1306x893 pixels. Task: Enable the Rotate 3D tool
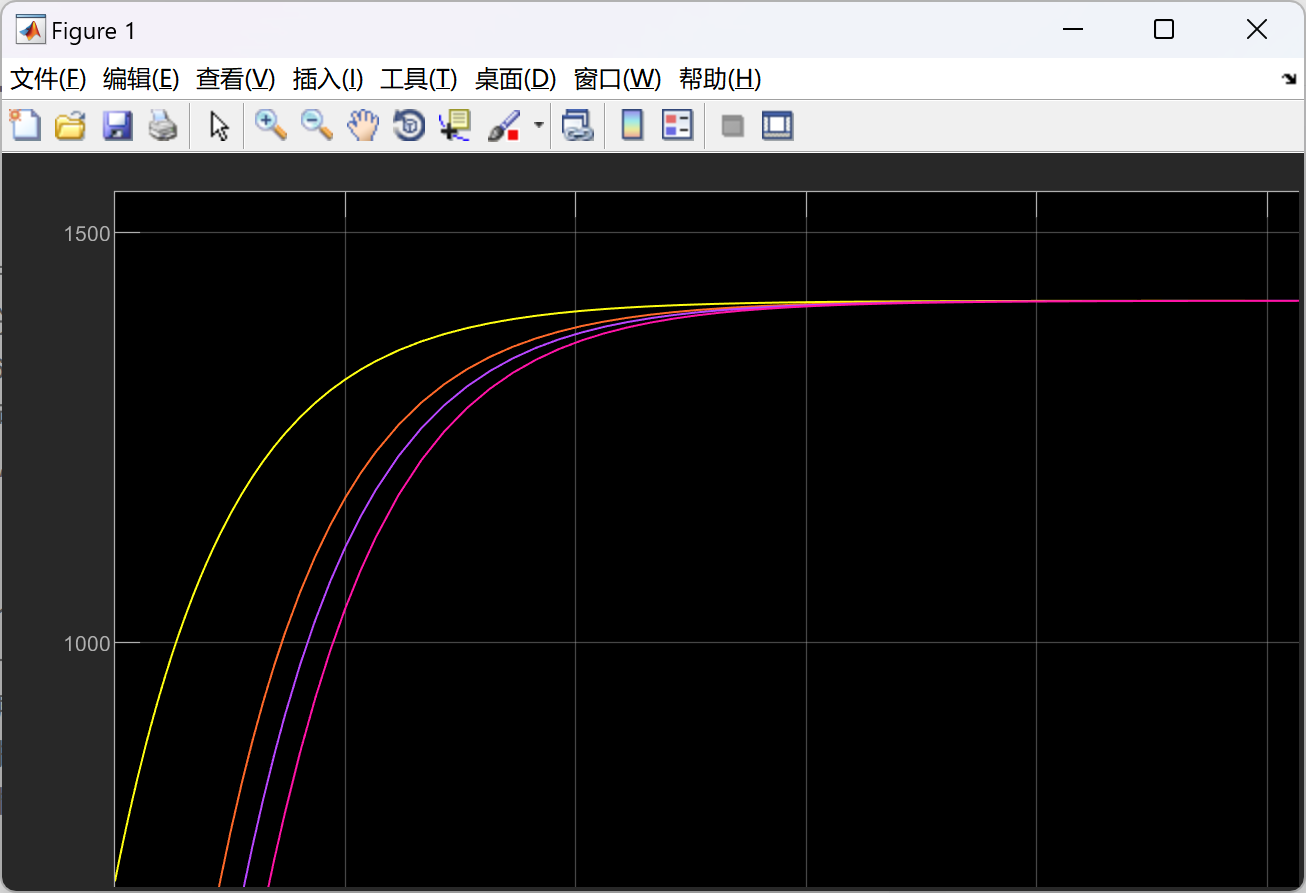click(x=409, y=125)
